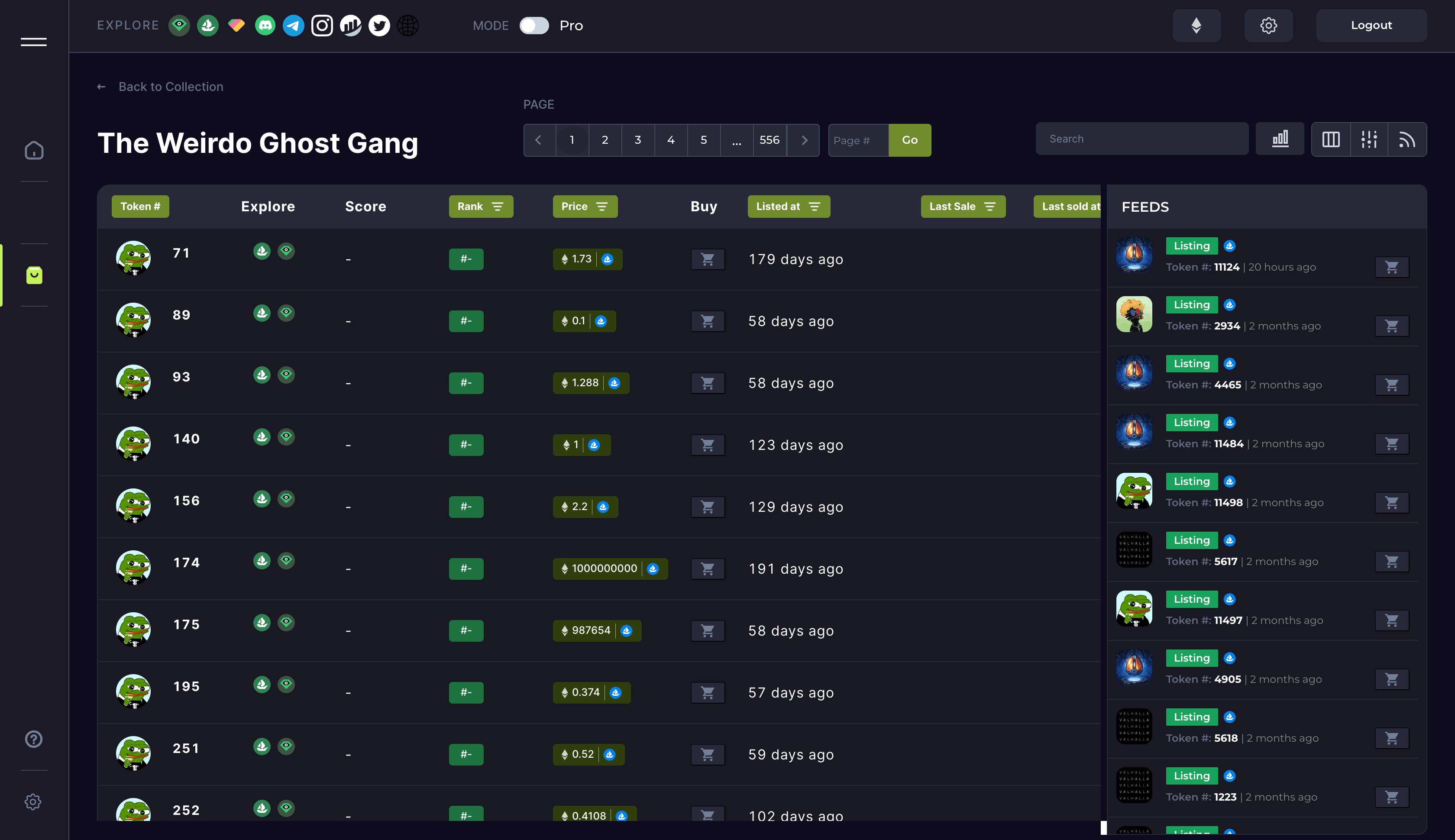Sort by Last sold at column

click(1067, 207)
